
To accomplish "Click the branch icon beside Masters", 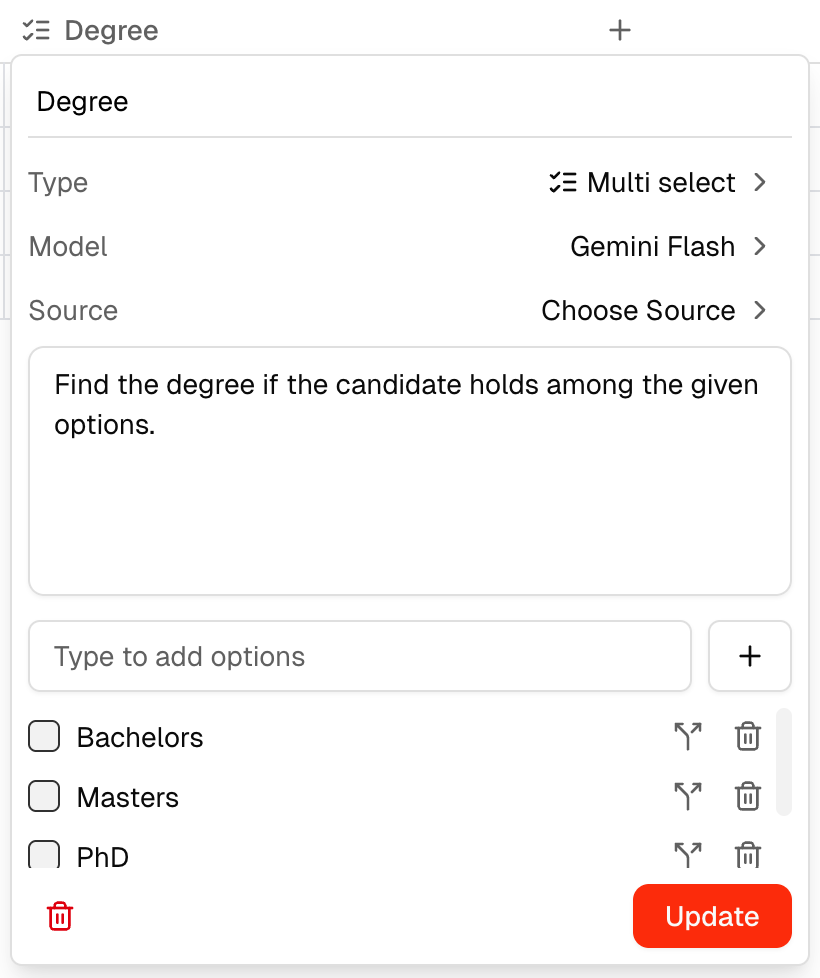I will 687,797.
